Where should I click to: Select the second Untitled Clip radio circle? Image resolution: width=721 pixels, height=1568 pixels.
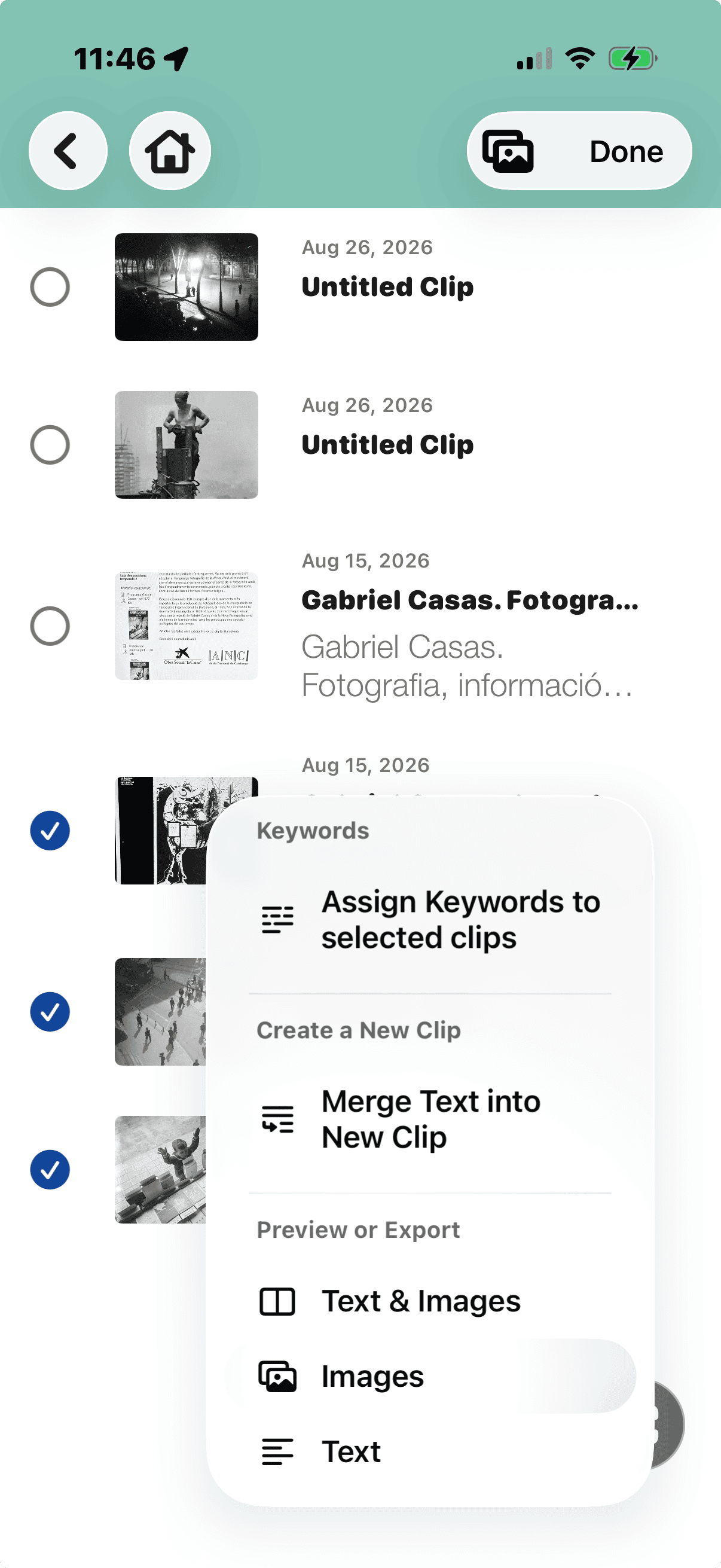pos(50,445)
